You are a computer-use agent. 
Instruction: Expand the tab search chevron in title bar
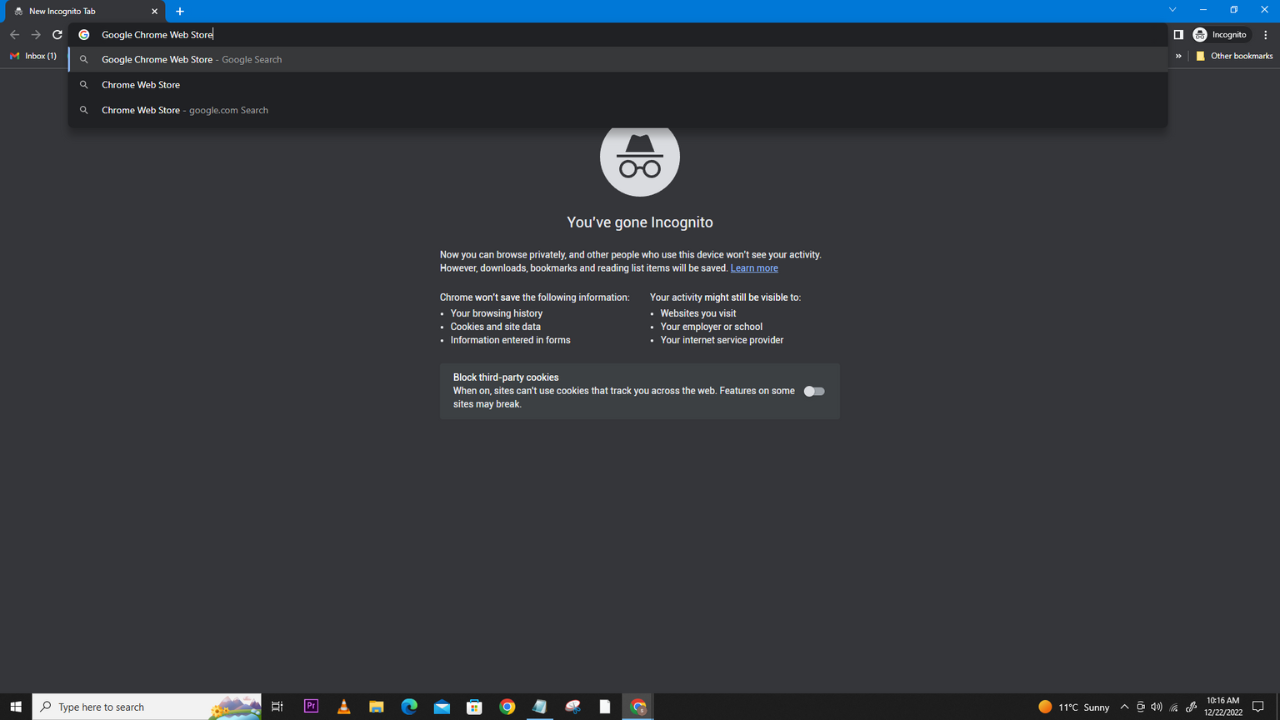1173,10
